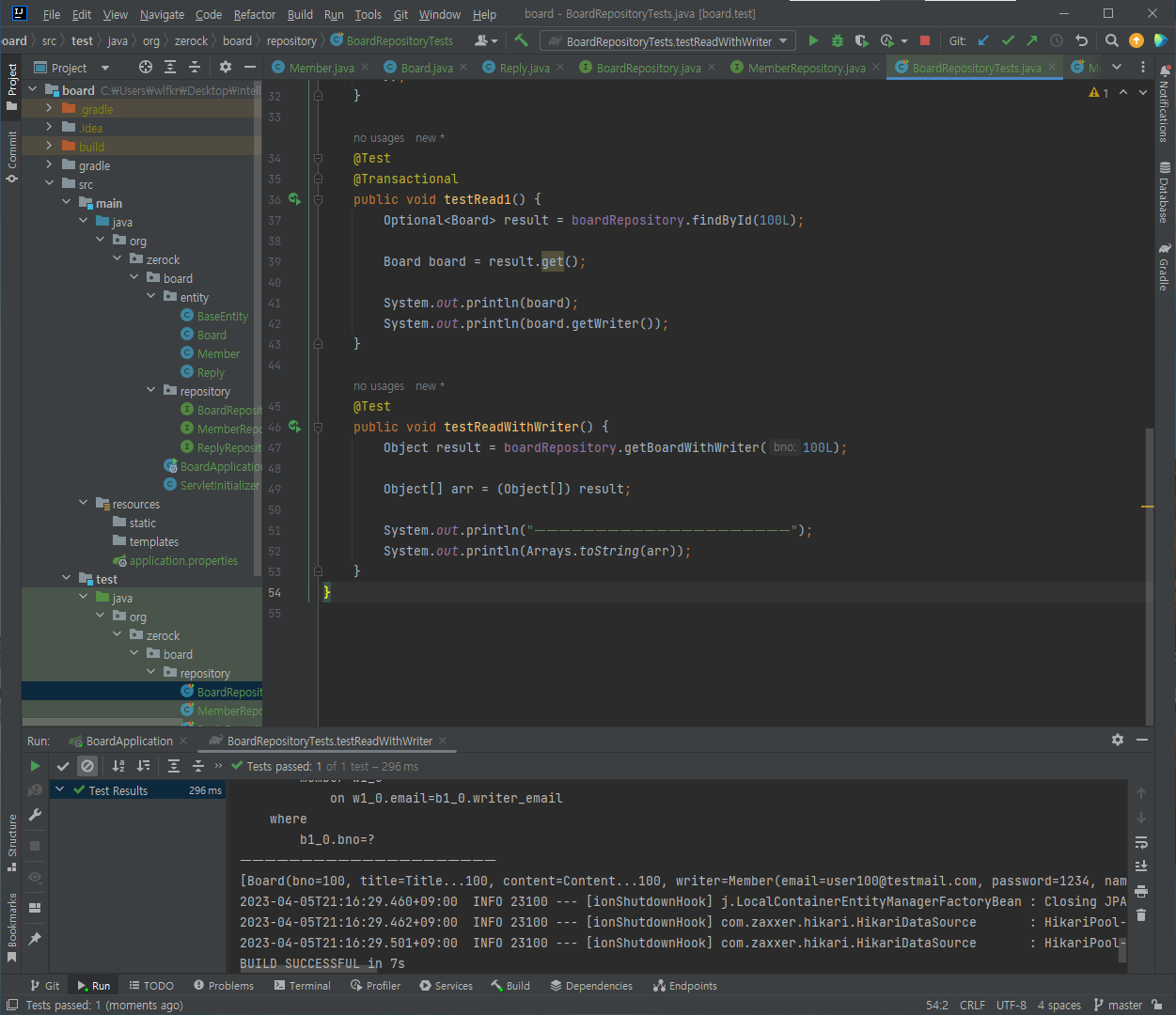Screen dimensions: 1176x1015
Task: Collapse the resources folder node
Action: 83,503
